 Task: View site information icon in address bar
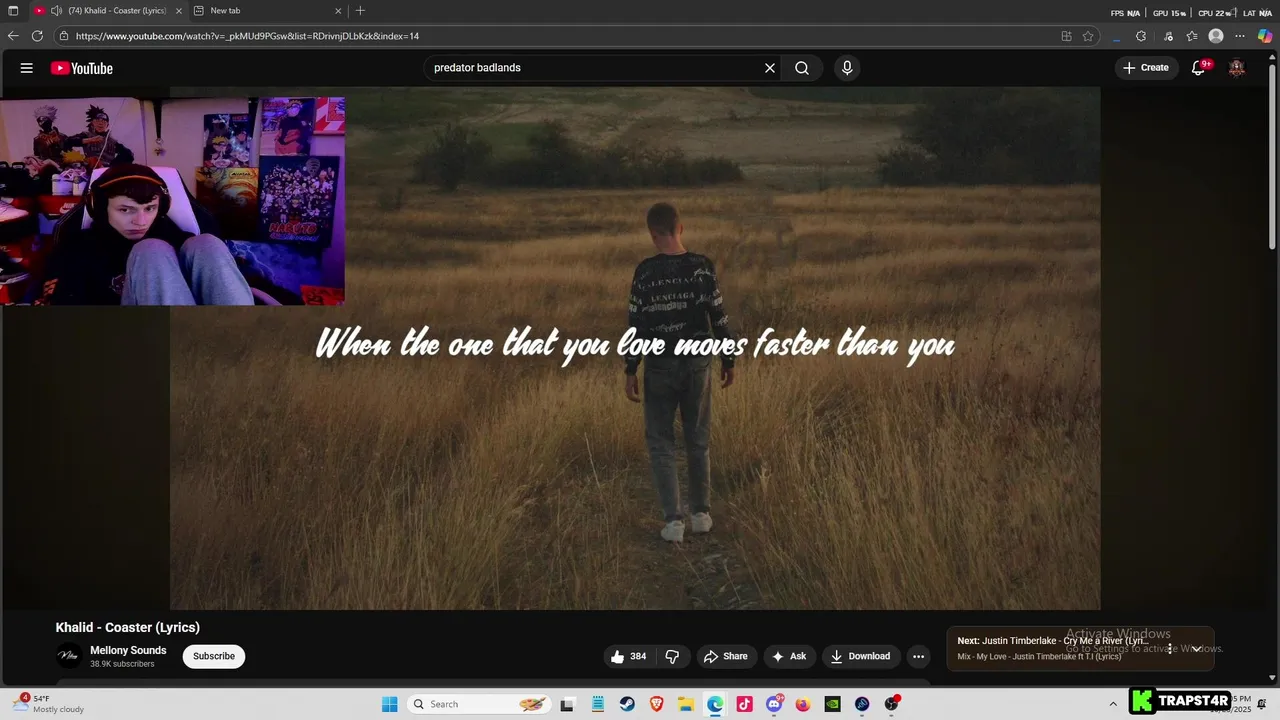pyautogui.click(x=64, y=36)
